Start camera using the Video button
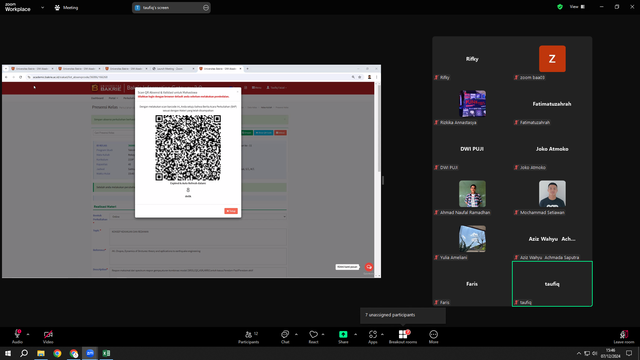Screen dimensions: 640x360 coord(48,336)
